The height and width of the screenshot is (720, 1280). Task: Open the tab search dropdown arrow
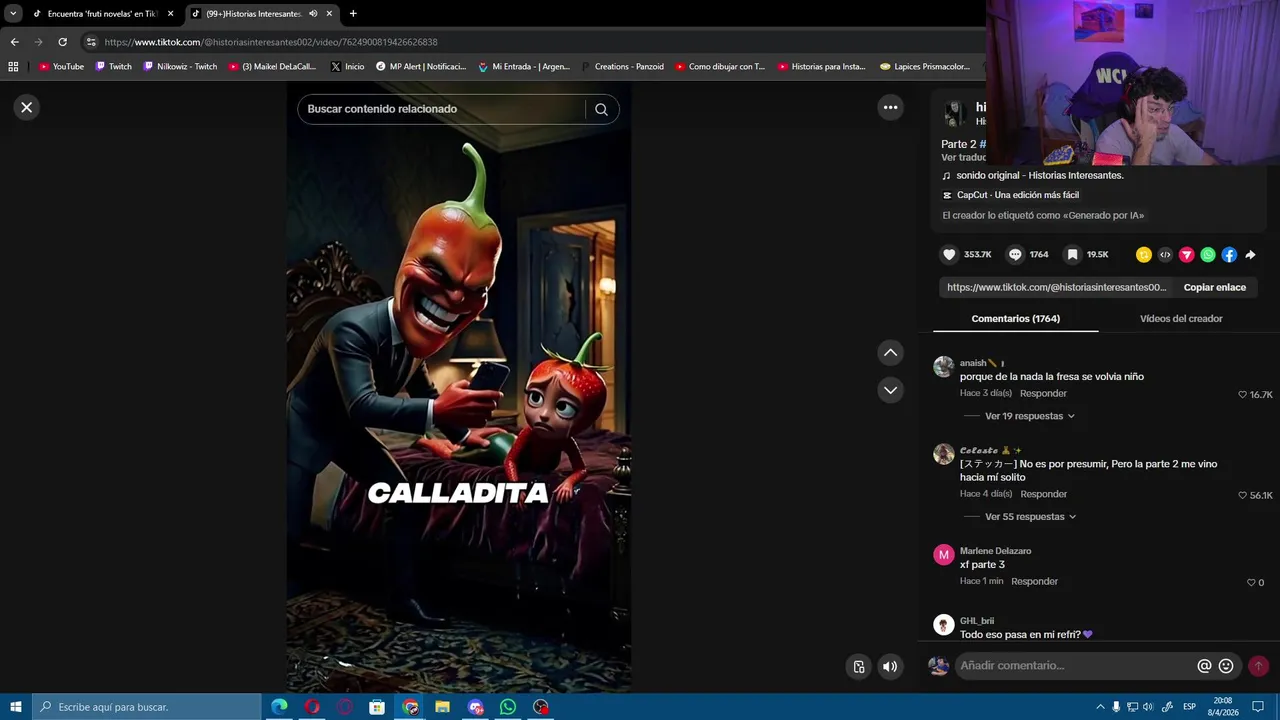pos(13,14)
